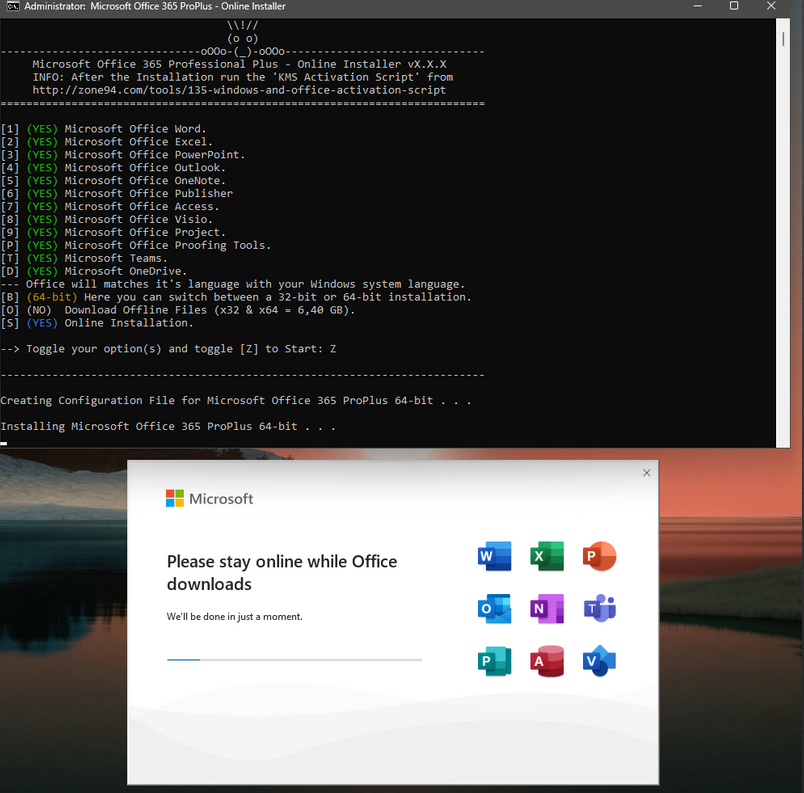Click the (NO) Download Offline Files option

[x=42, y=310]
